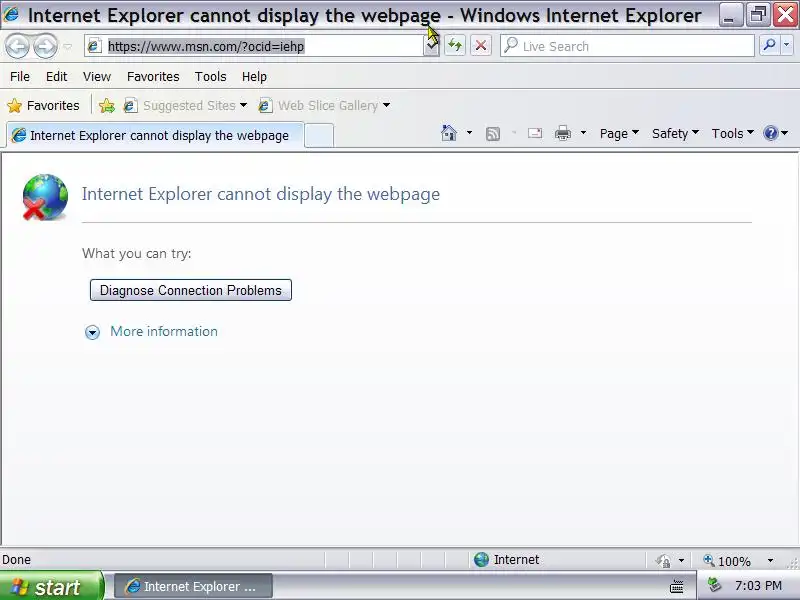This screenshot has width=800, height=600.
Task: Open the Help menu
Action: pyautogui.click(x=254, y=77)
